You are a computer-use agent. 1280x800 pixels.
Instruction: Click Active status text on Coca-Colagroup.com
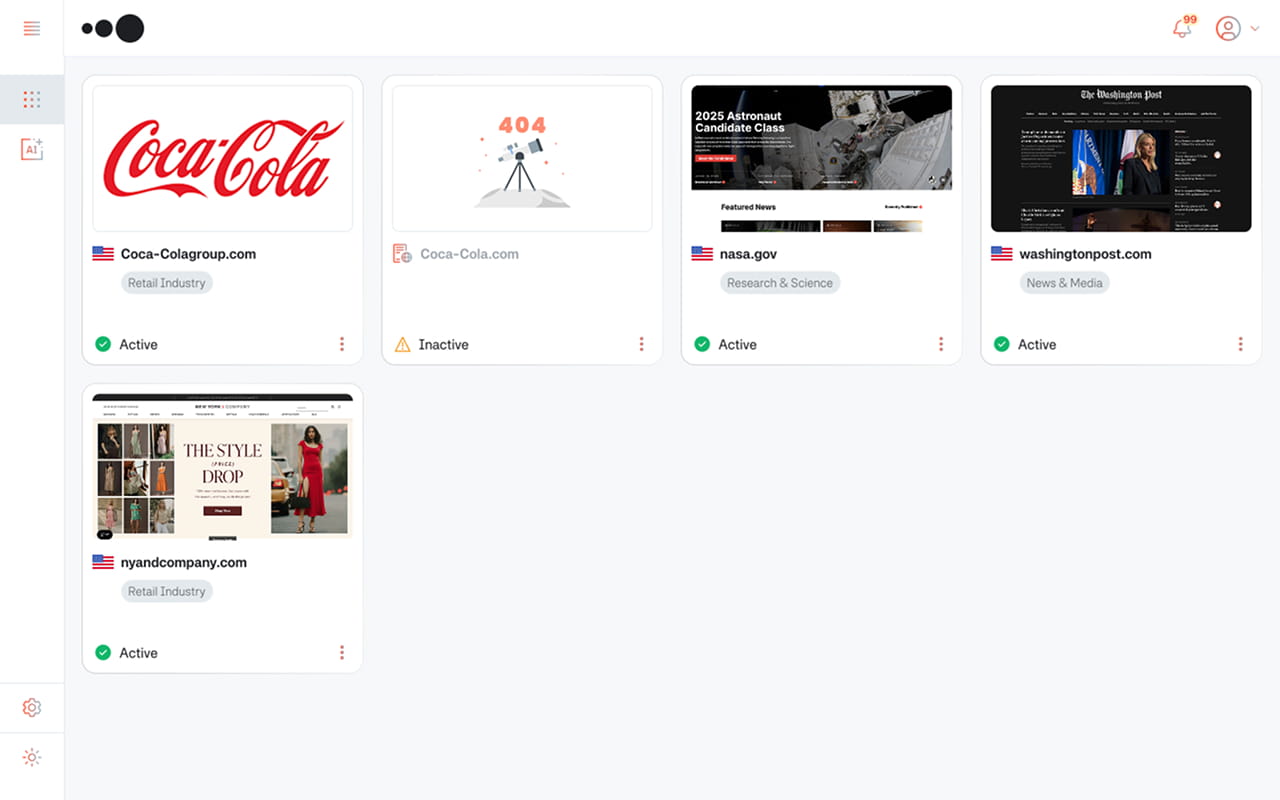pos(138,344)
